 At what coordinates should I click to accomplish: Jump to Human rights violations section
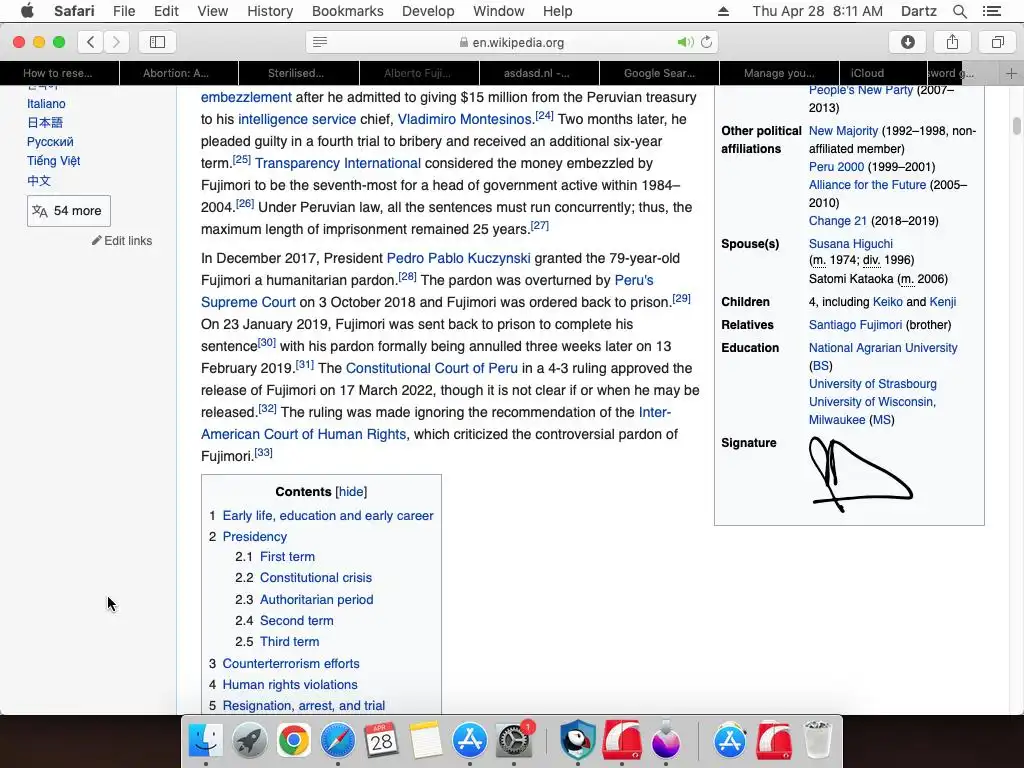point(290,684)
